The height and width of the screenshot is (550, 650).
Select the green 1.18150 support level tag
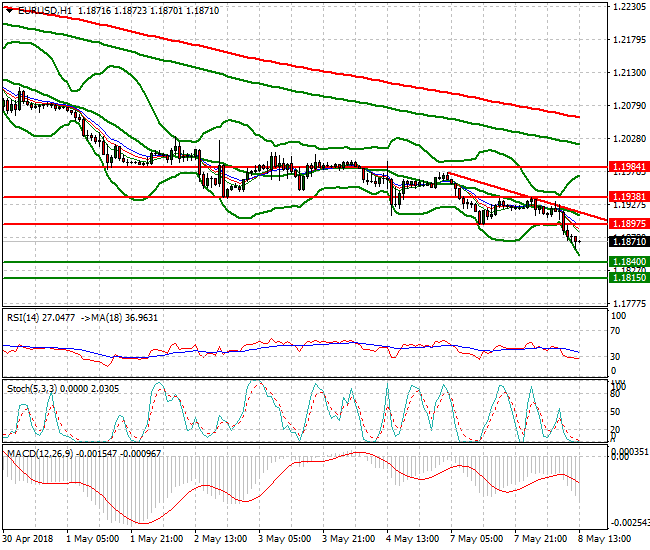pyautogui.click(x=627, y=278)
